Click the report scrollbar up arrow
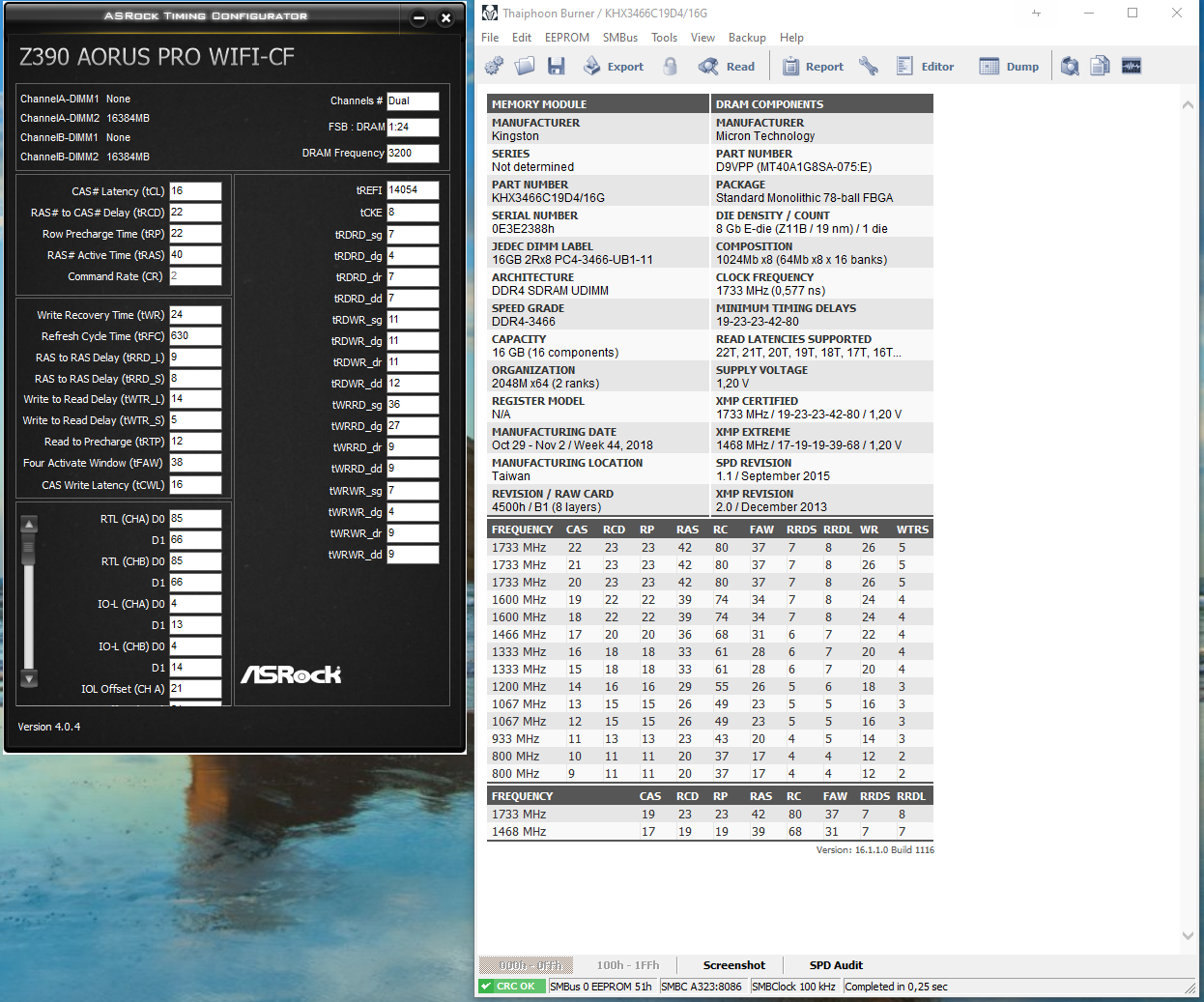 click(x=1188, y=104)
